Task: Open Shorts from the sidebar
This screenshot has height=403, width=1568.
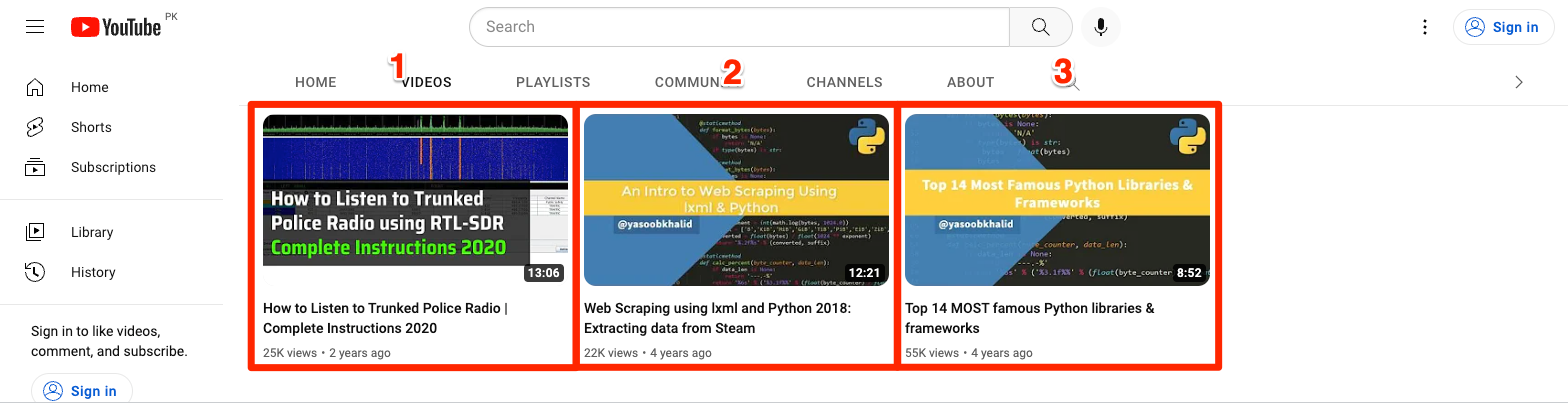Action: [91, 128]
